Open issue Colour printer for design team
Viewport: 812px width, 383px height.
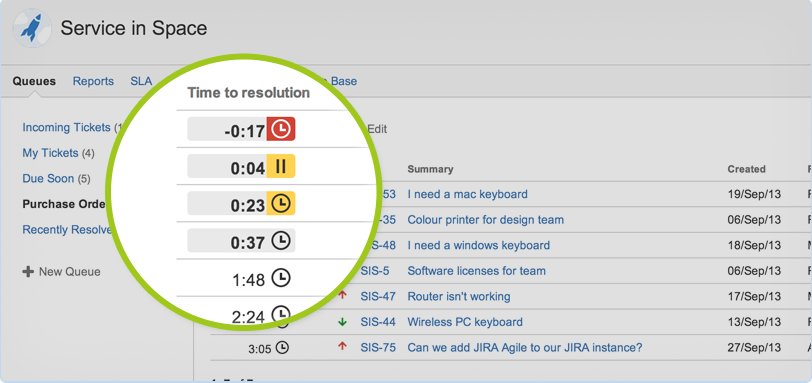486,220
